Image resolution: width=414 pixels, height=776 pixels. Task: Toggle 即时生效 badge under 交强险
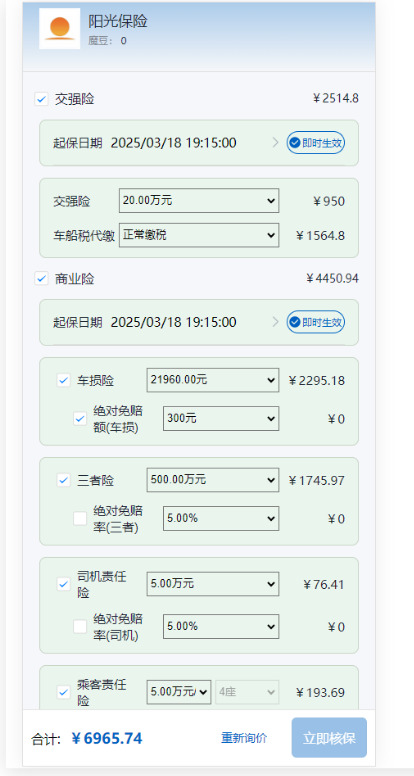tap(316, 143)
